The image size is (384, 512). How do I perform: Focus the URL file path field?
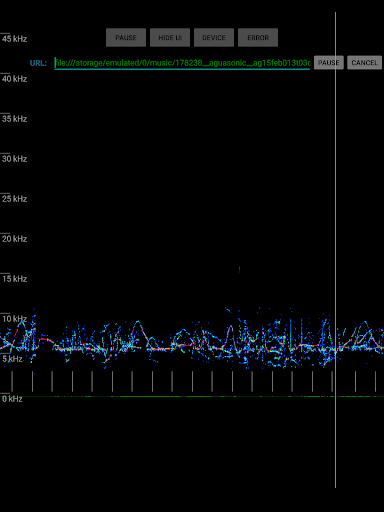(x=182, y=63)
